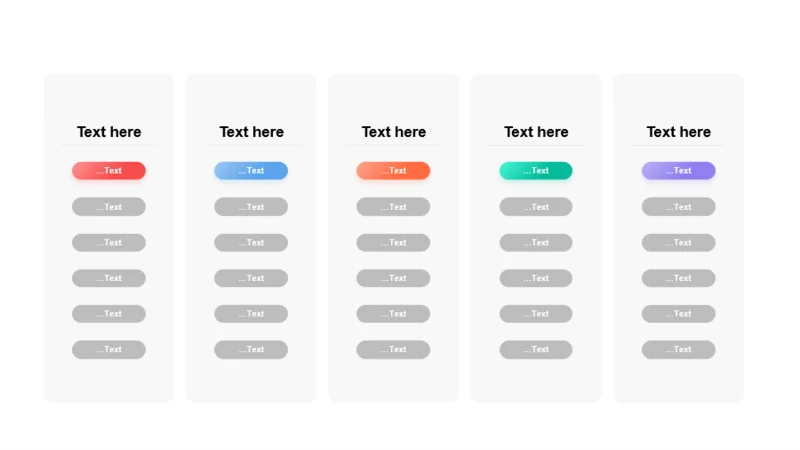Click the red gradient Text pill

pos(109,170)
